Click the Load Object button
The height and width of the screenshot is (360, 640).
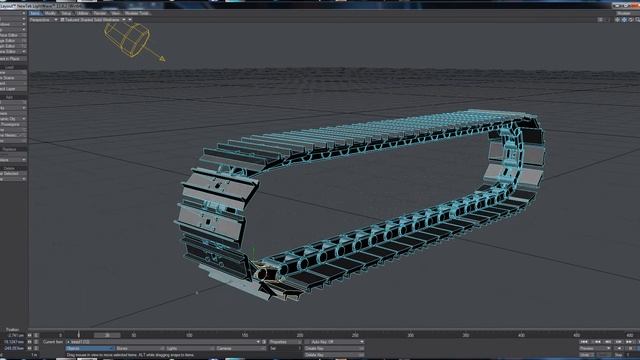(13, 83)
